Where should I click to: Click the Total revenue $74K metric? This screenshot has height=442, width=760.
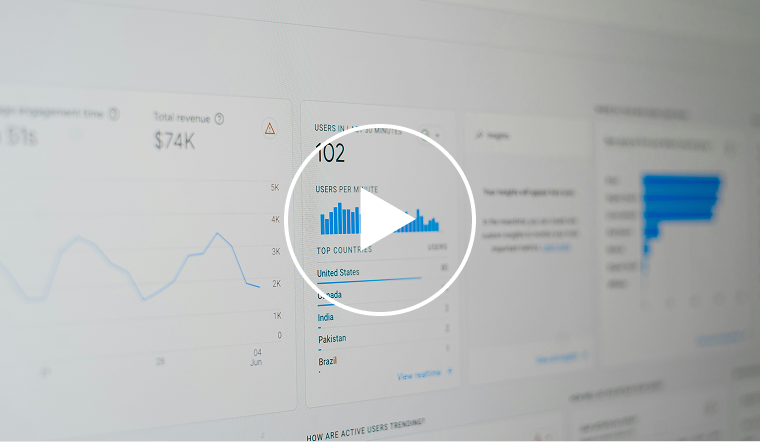[x=175, y=142]
